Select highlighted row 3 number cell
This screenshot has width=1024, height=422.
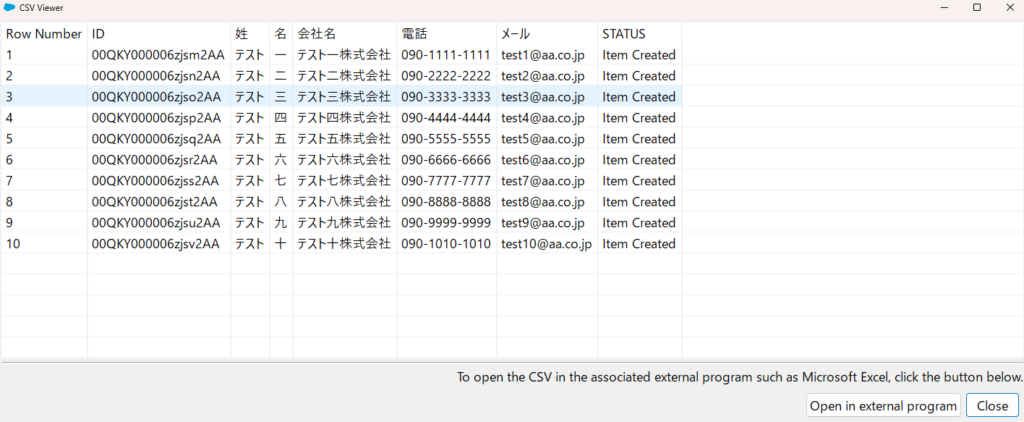click(44, 97)
